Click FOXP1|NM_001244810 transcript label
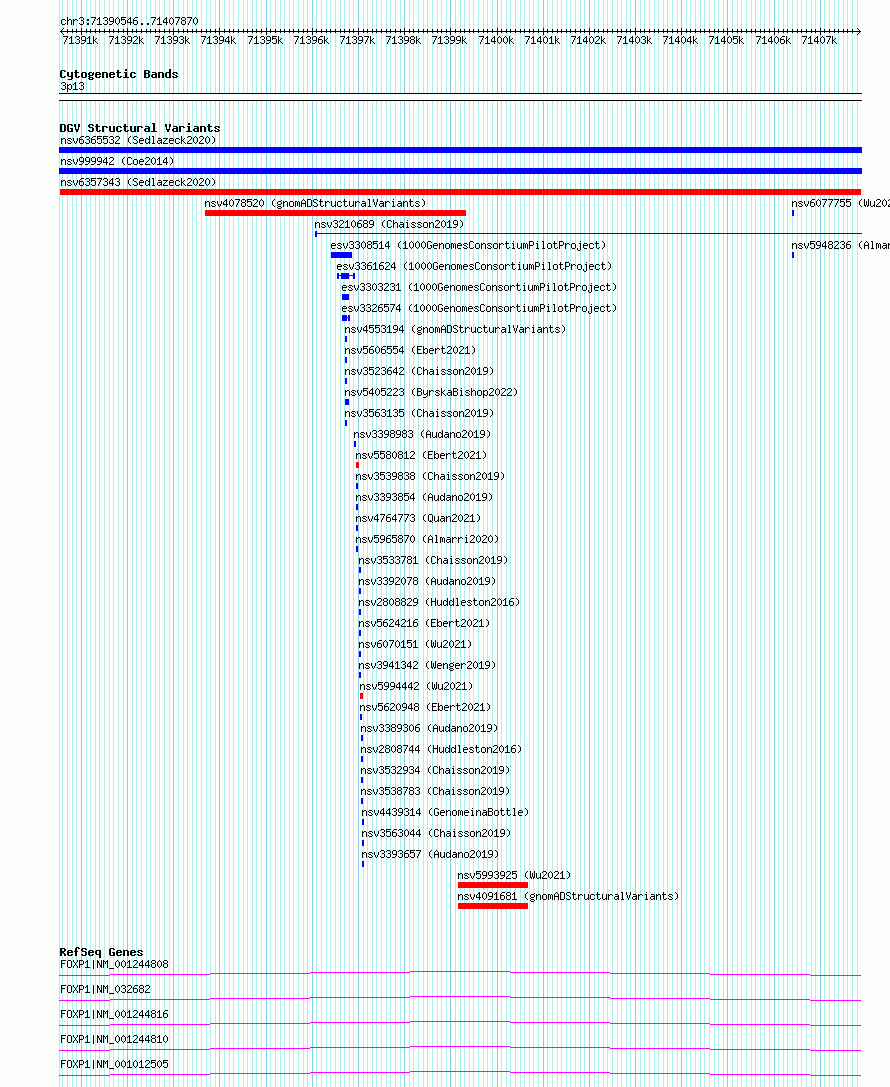This screenshot has width=890, height=1087. [x=114, y=1039]
